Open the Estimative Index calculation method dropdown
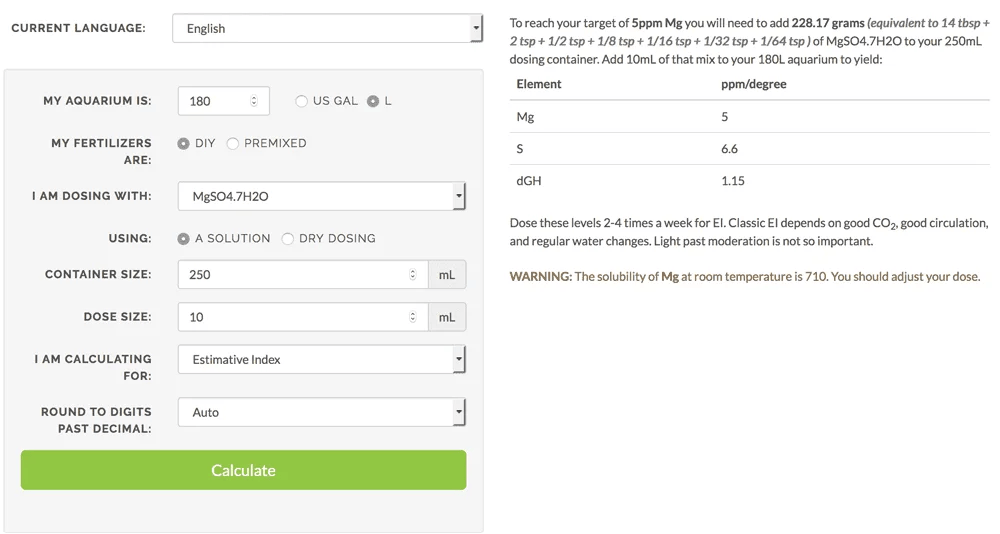Image resolution: width=1000 pixels, height=534 pixels. click(x=321, y=360)
